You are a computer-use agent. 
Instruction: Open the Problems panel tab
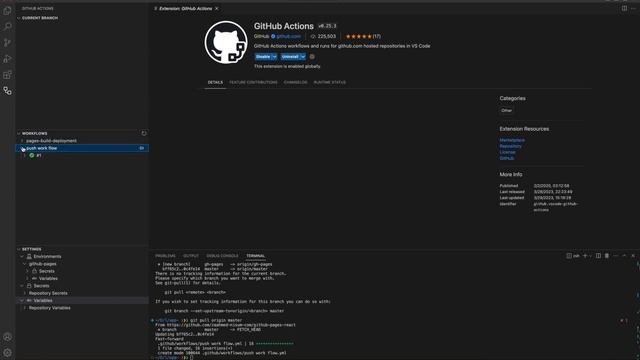coord(165,256)
